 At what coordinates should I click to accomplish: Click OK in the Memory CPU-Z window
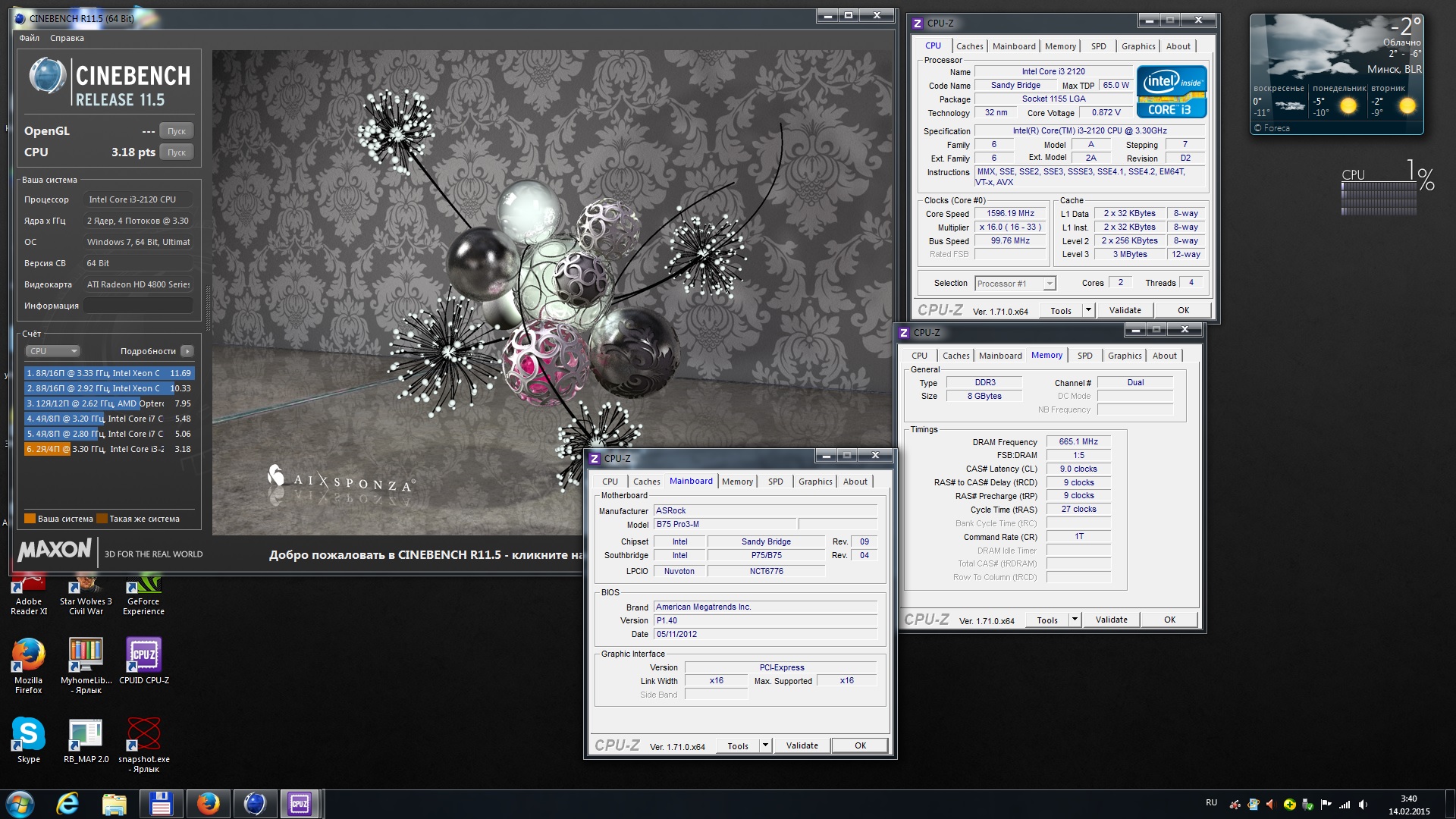tap(1169, 620)
